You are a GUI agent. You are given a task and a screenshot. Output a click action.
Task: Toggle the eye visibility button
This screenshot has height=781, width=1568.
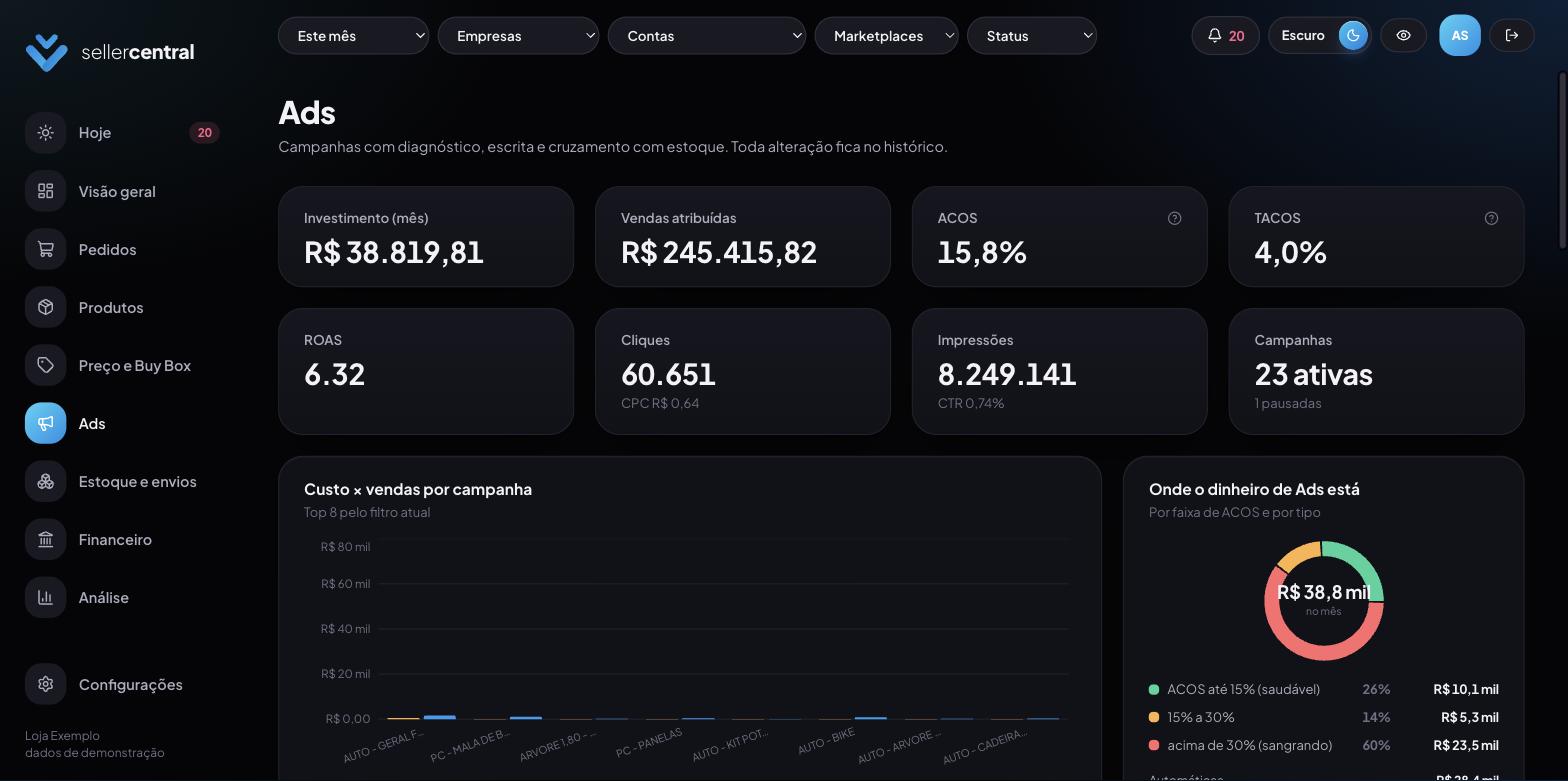1403,35
